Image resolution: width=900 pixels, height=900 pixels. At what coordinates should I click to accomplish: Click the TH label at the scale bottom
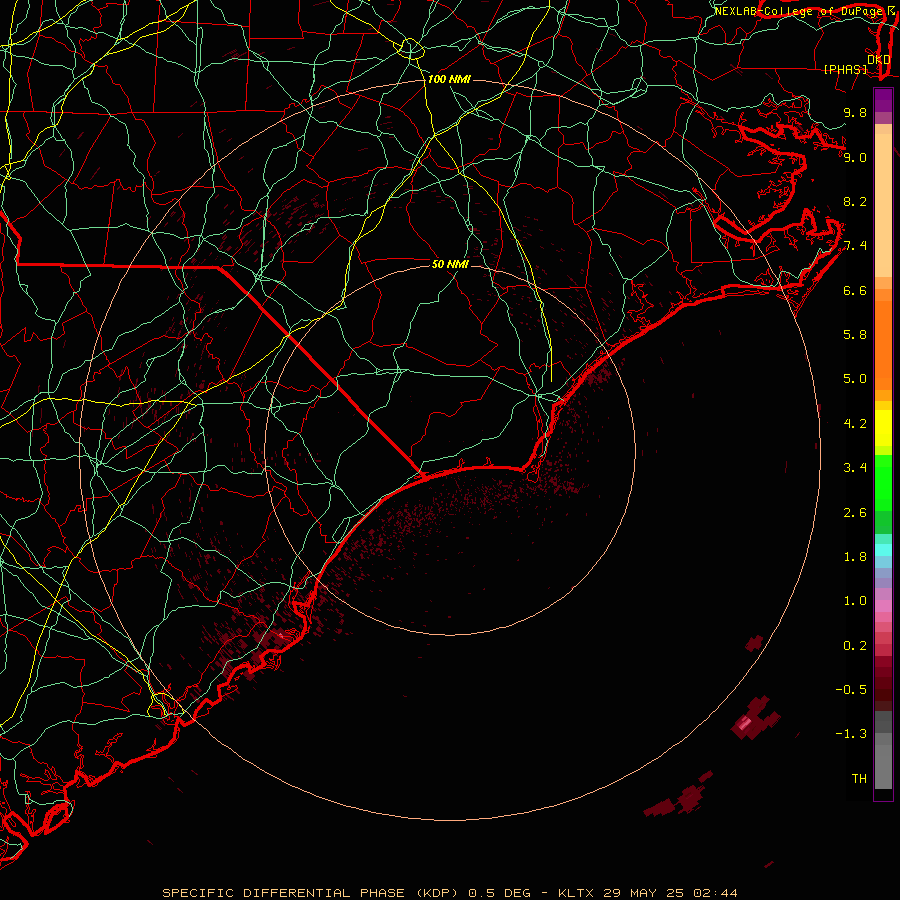pos(859,779)
